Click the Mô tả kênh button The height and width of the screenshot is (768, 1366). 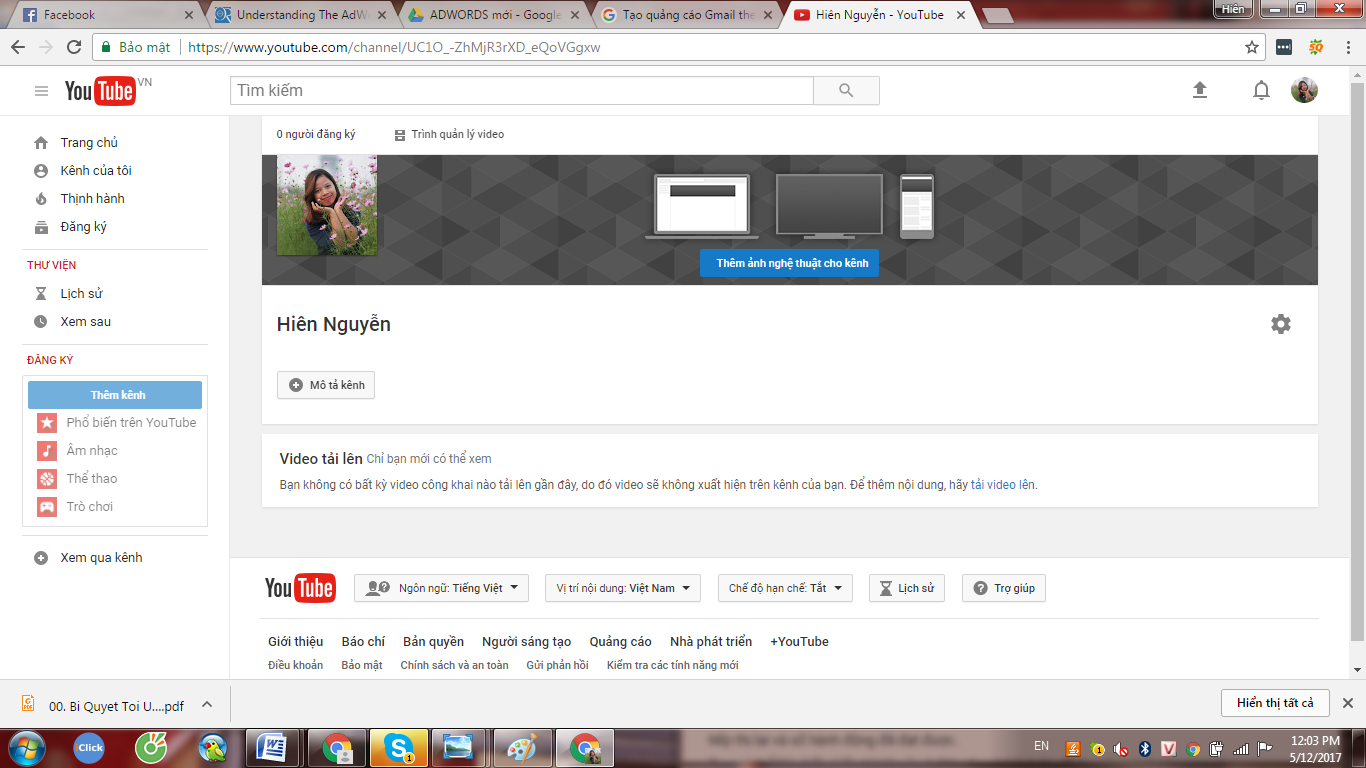[326, 385]
